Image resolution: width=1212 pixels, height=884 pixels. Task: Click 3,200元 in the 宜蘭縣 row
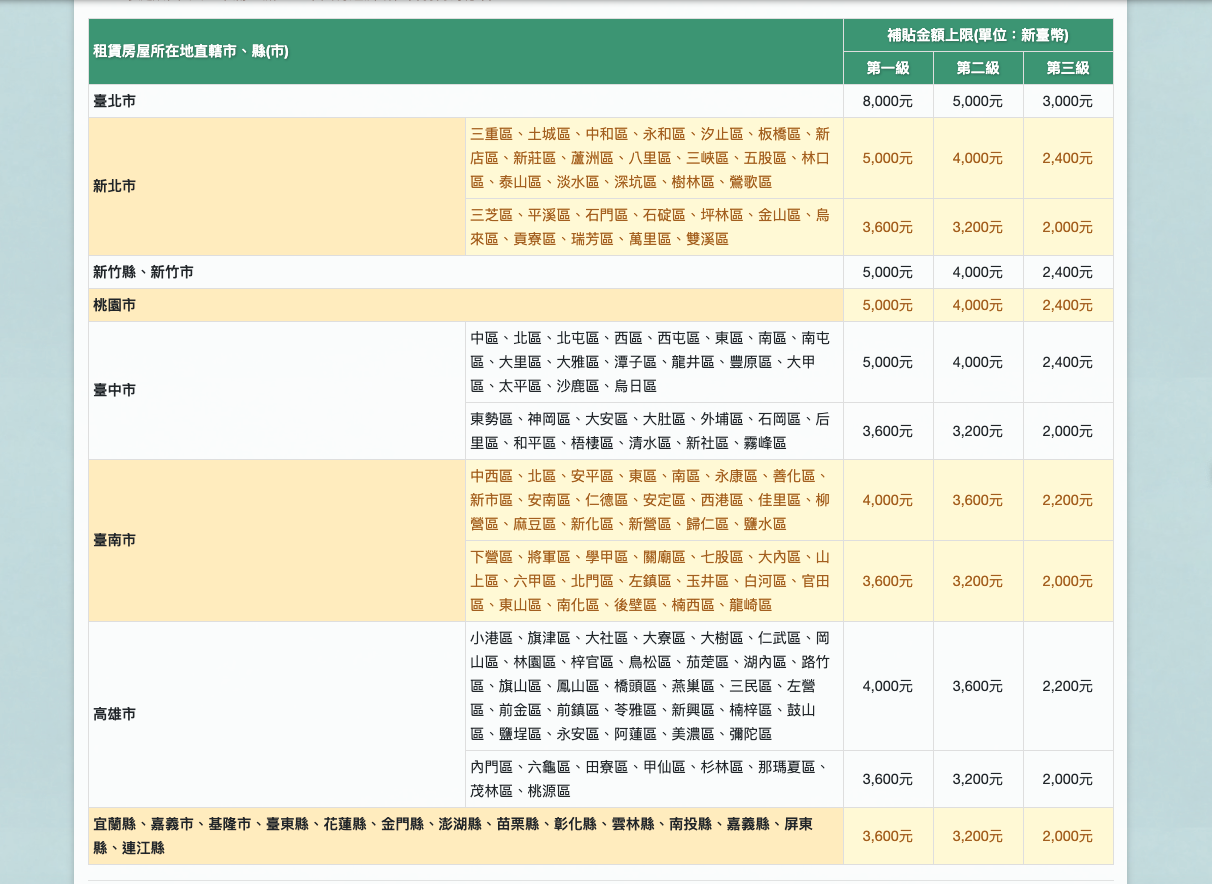(x=978, y=836)
